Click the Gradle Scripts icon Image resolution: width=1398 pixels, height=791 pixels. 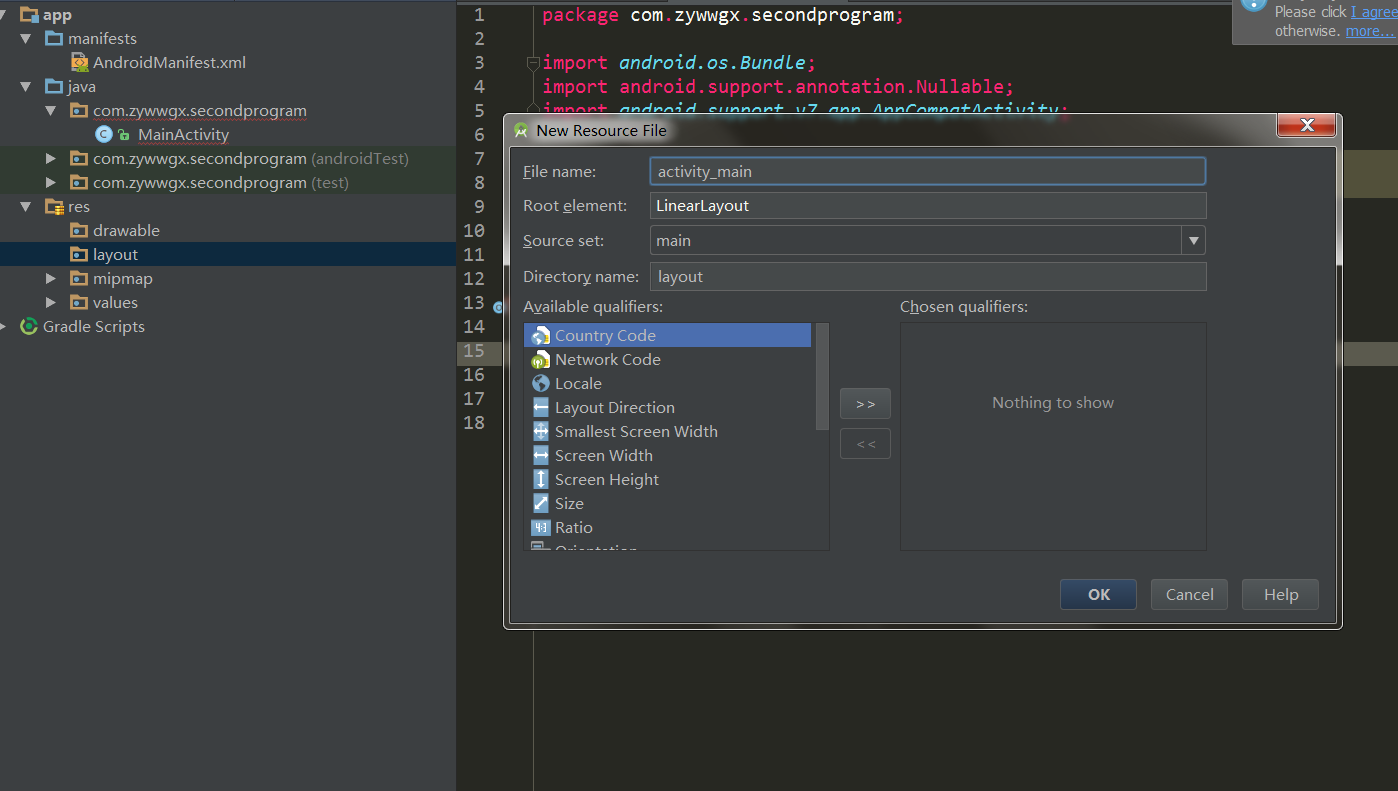point(29,327)
